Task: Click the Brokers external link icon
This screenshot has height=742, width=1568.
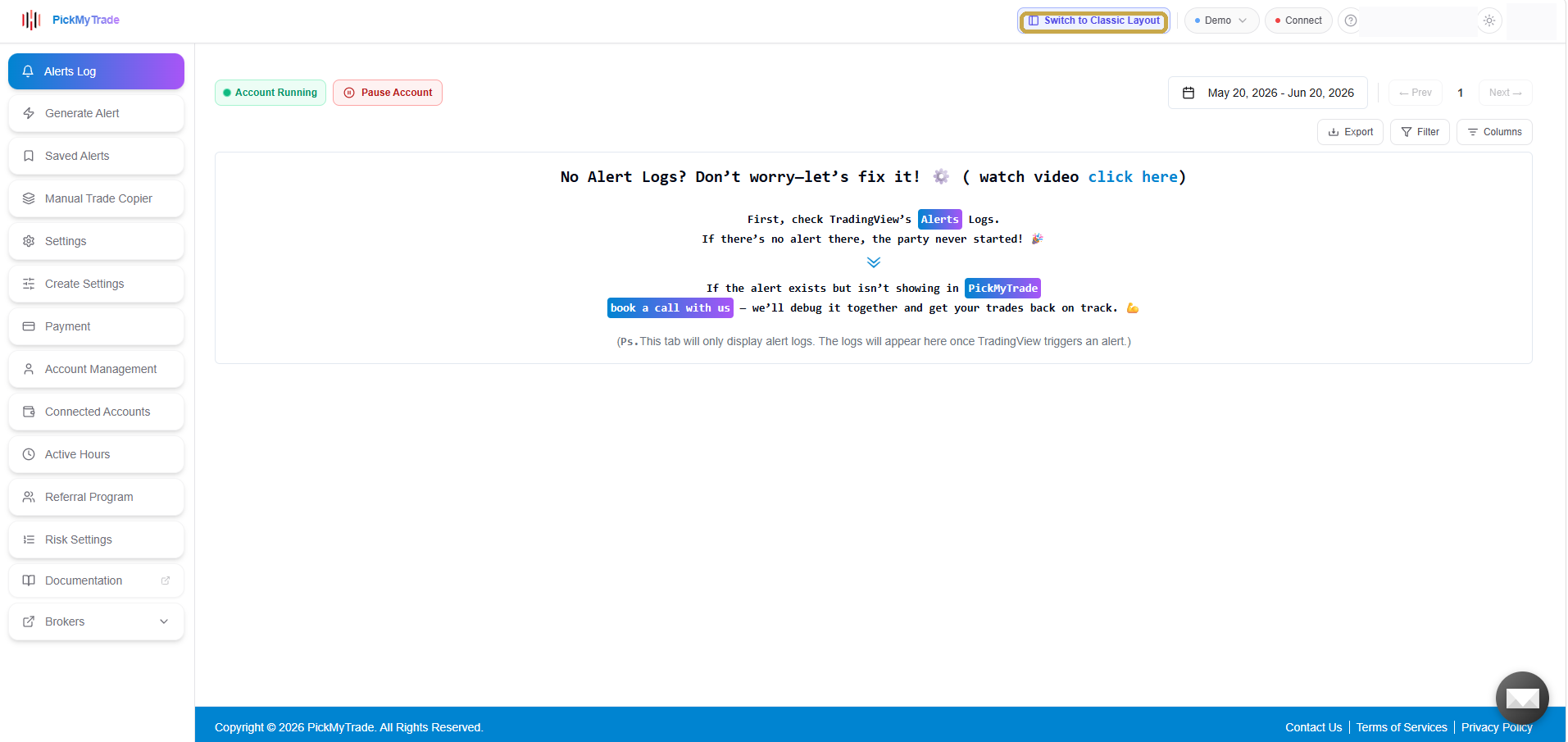Action: pos(29,621)
